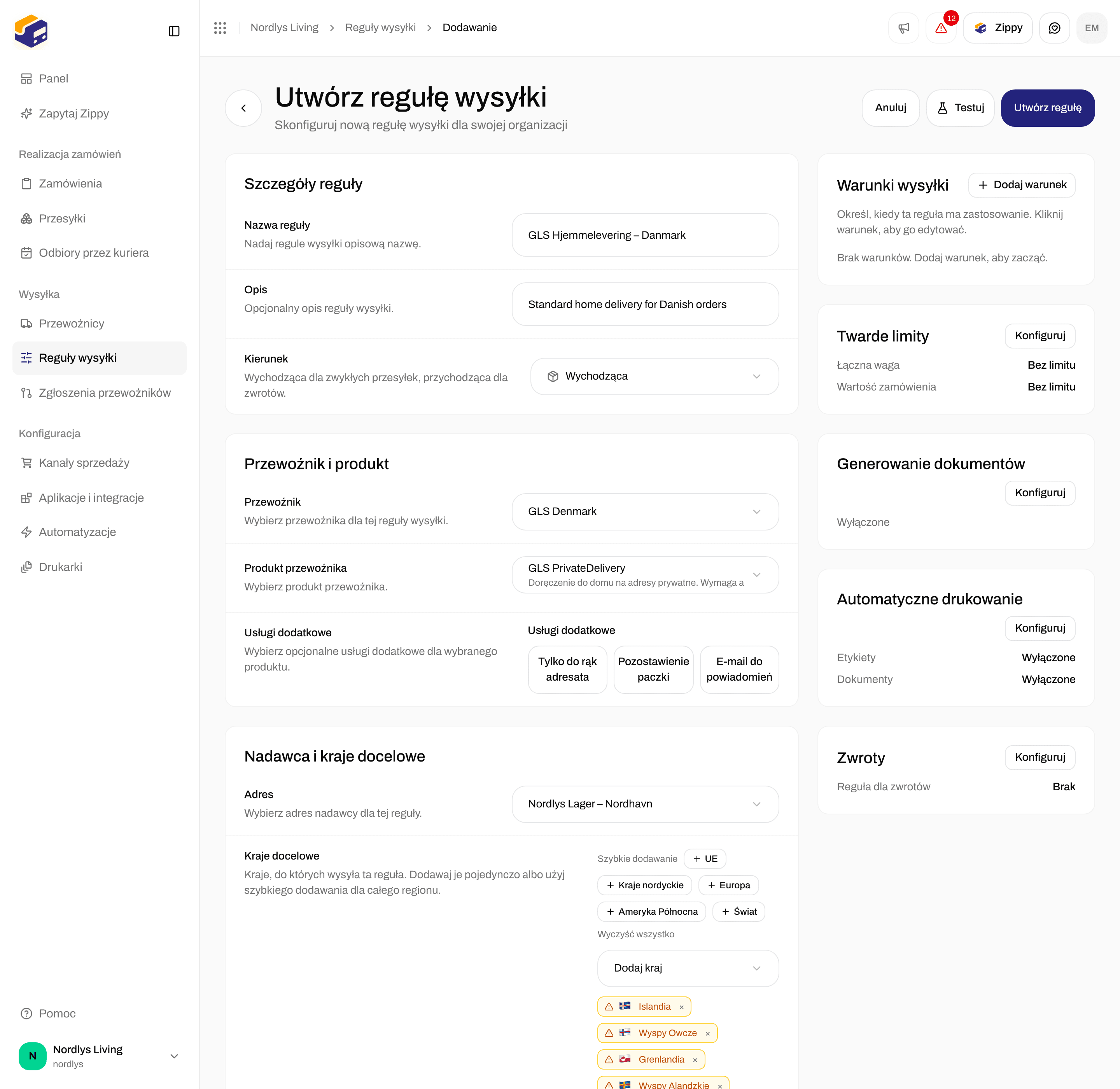Edit Nazwa reguły input field
Screen dimensions: 1120x1089
(x=645, y=235)
